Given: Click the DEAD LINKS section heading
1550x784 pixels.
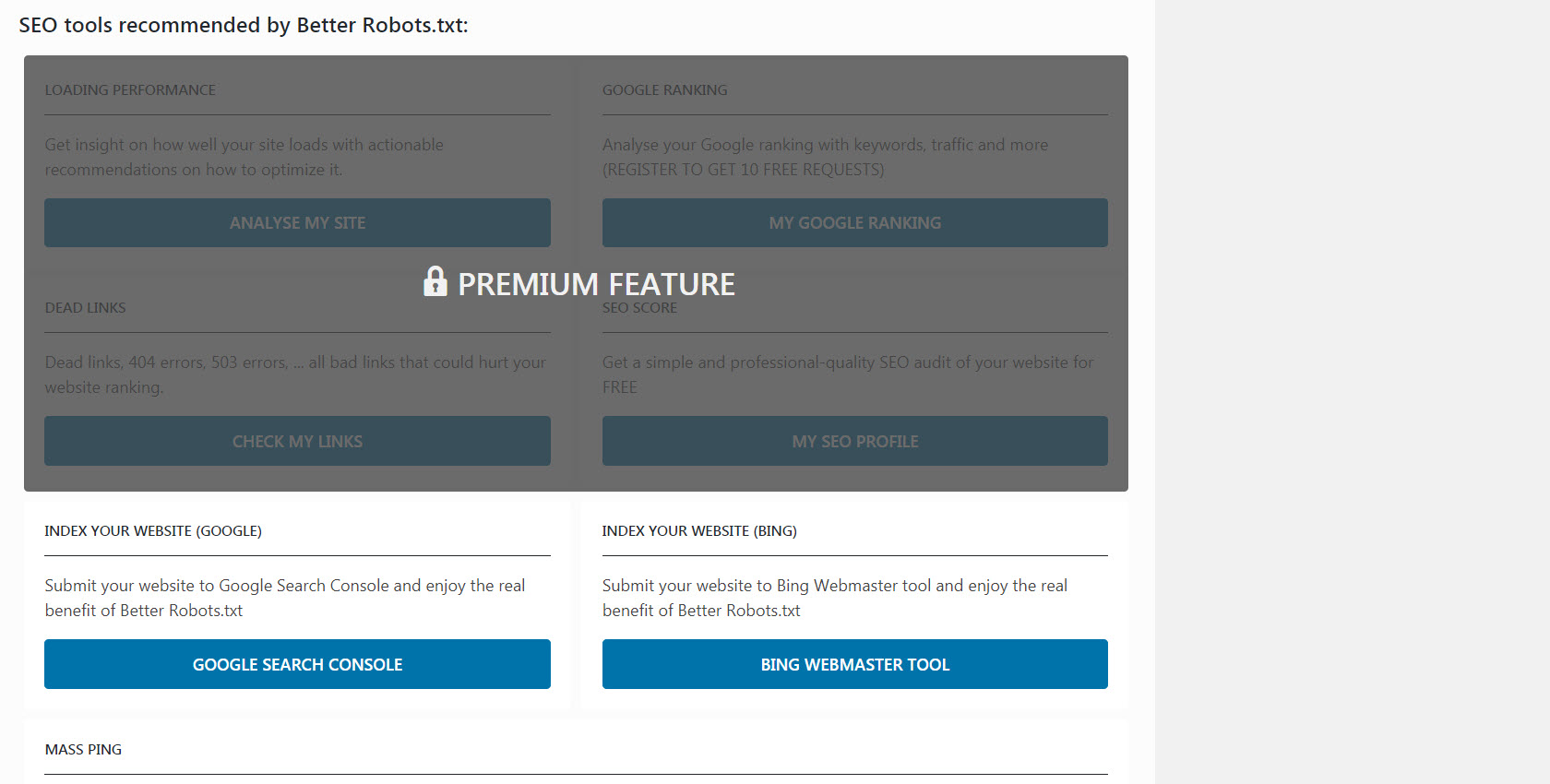Looking at the screenshot, I should (85, 308).
